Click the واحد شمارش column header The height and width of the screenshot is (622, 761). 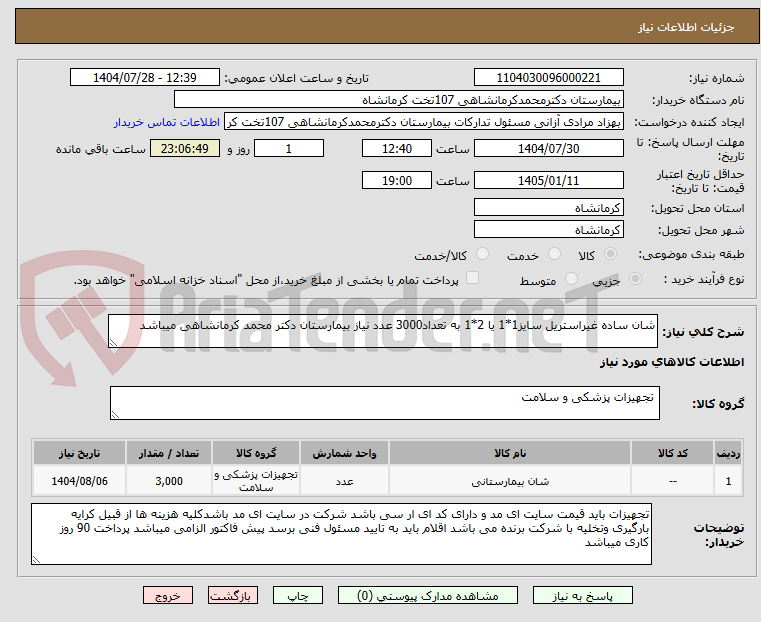[344, 453]
